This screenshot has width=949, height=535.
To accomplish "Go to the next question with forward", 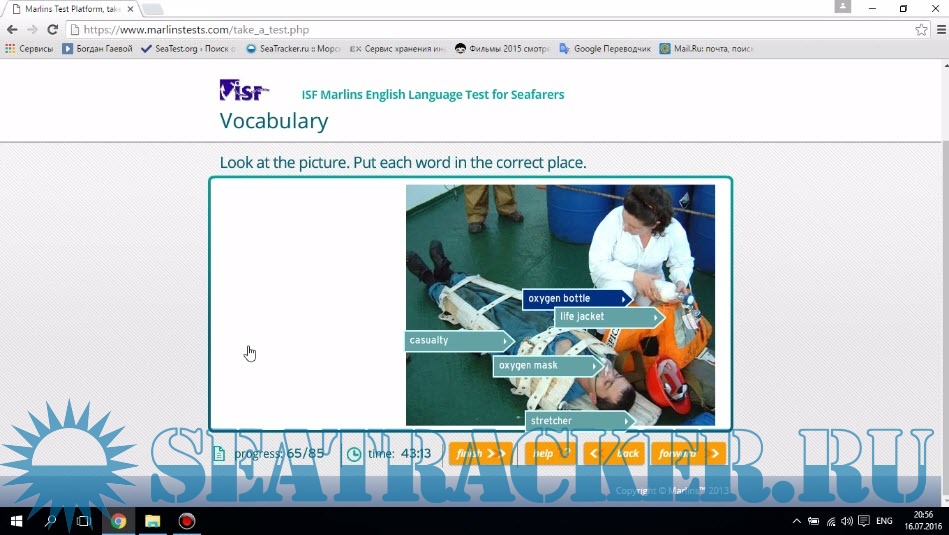I will click(x=687, y=454).
